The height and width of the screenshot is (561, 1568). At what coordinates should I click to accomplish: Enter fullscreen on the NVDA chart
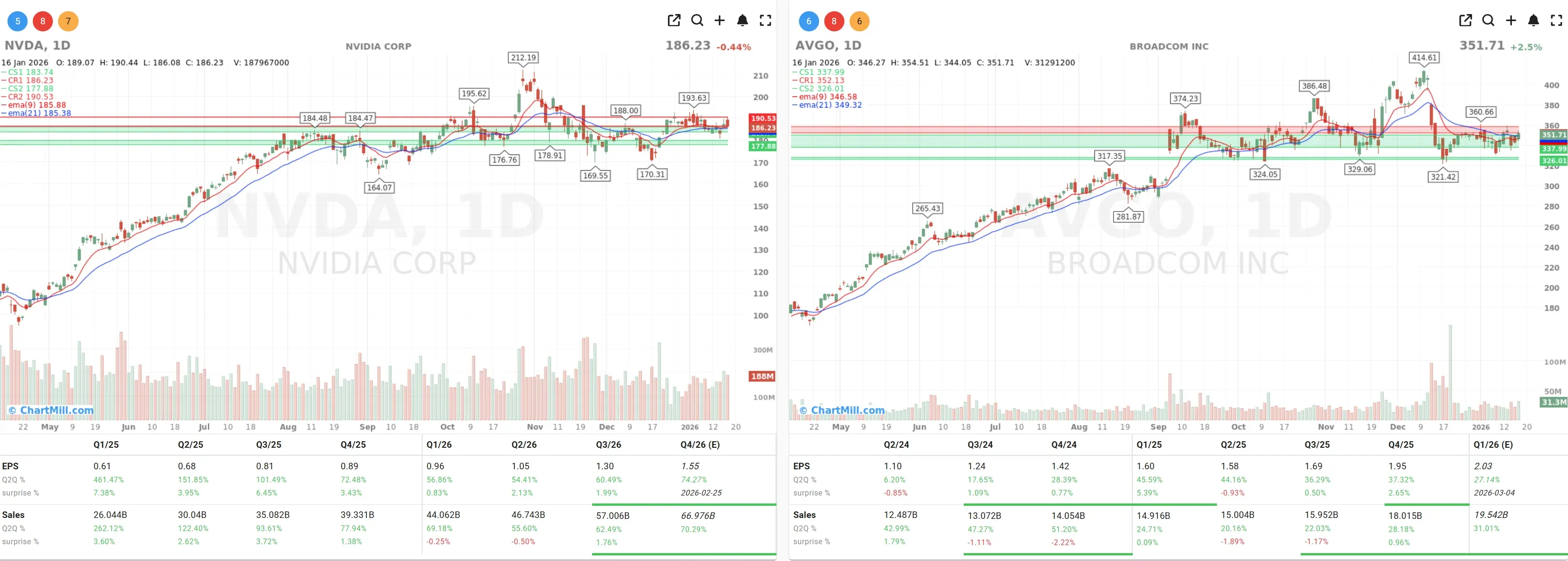[766, 20]
